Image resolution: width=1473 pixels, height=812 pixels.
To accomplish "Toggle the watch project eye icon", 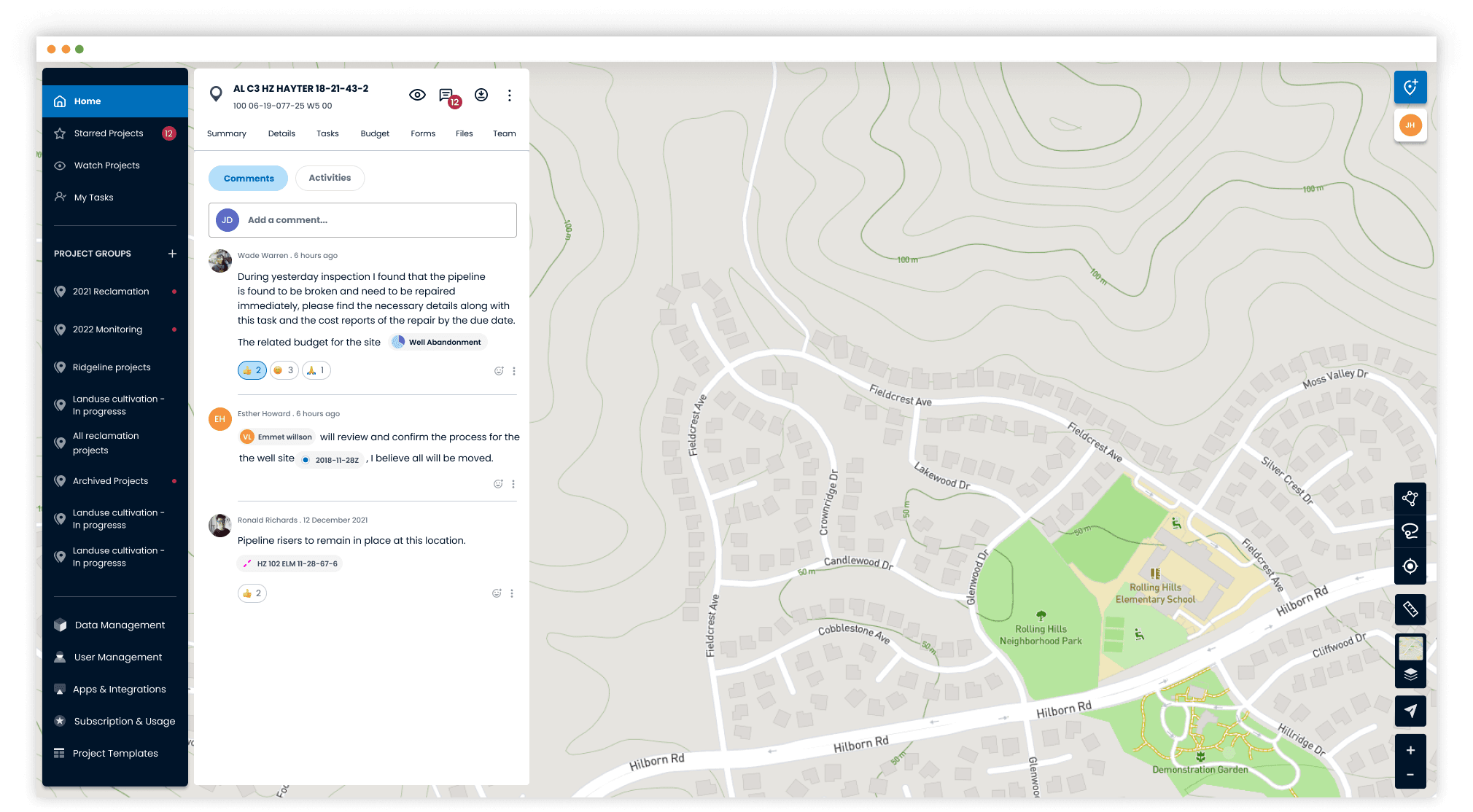I will (417, 95).
